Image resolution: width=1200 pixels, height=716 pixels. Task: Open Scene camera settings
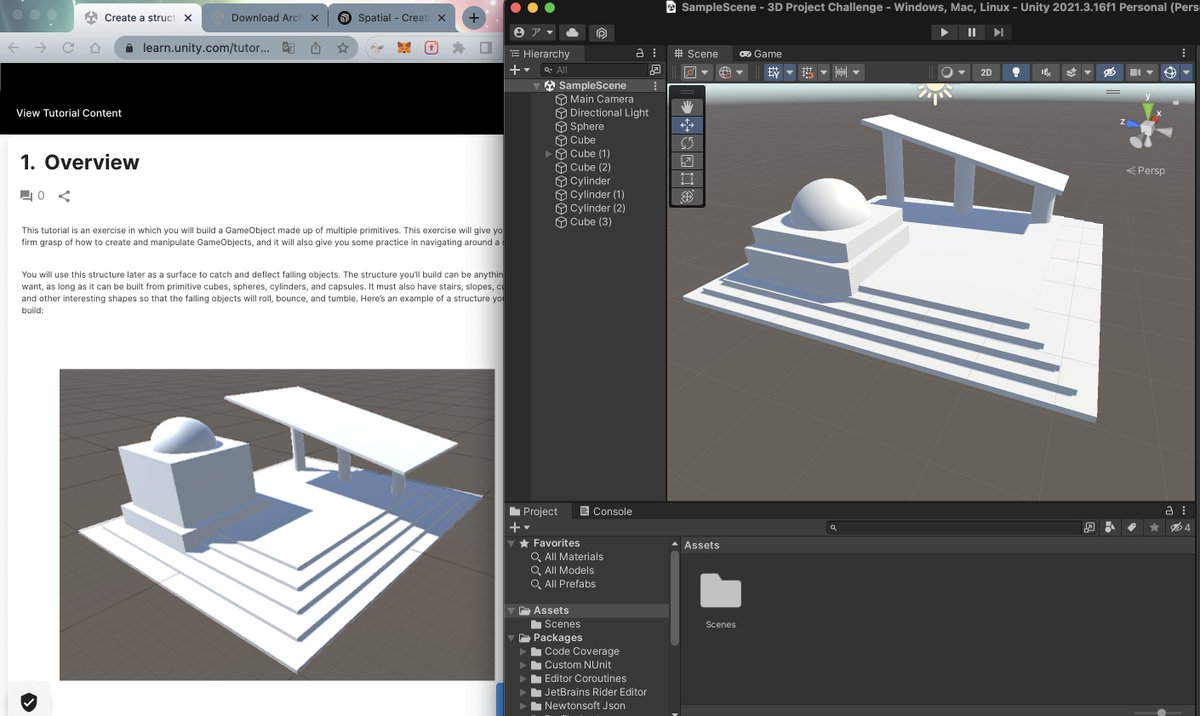coord(1140,72)
